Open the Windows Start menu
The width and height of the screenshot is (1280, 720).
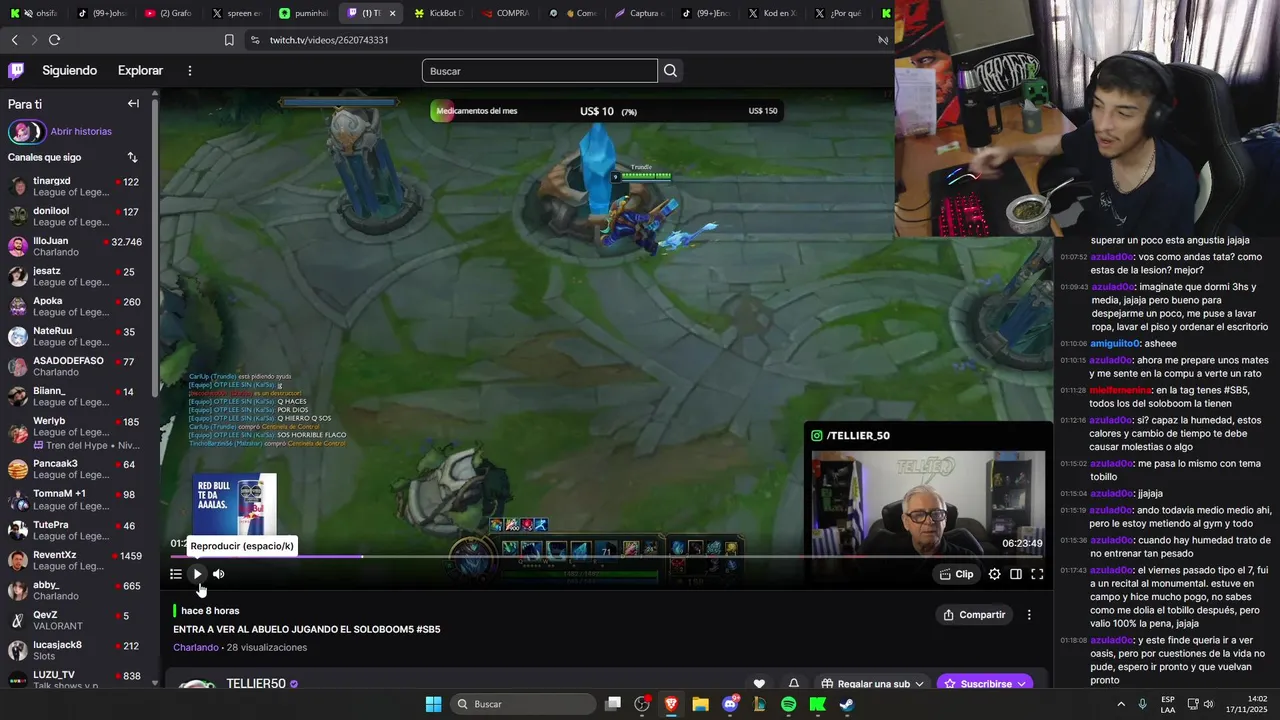click(x=434, y=704)
